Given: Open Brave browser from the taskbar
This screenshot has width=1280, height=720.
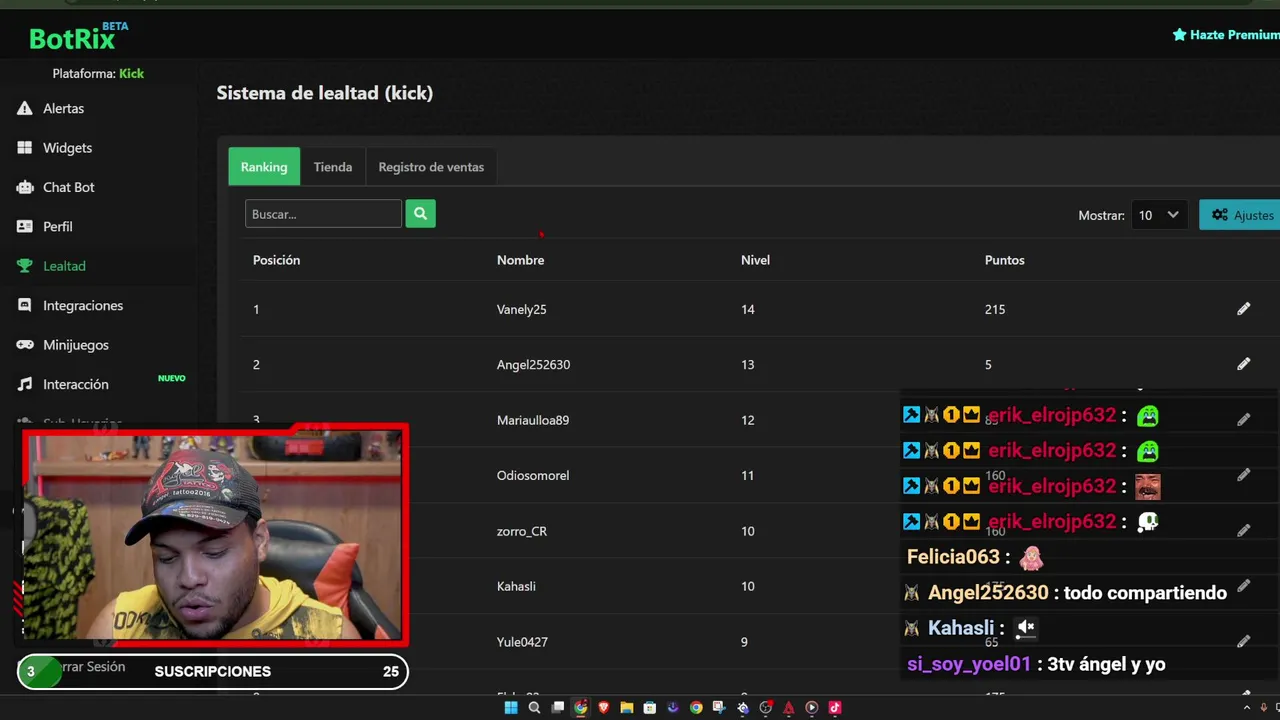Looking at the screenshot, I should tap(604, 708).
